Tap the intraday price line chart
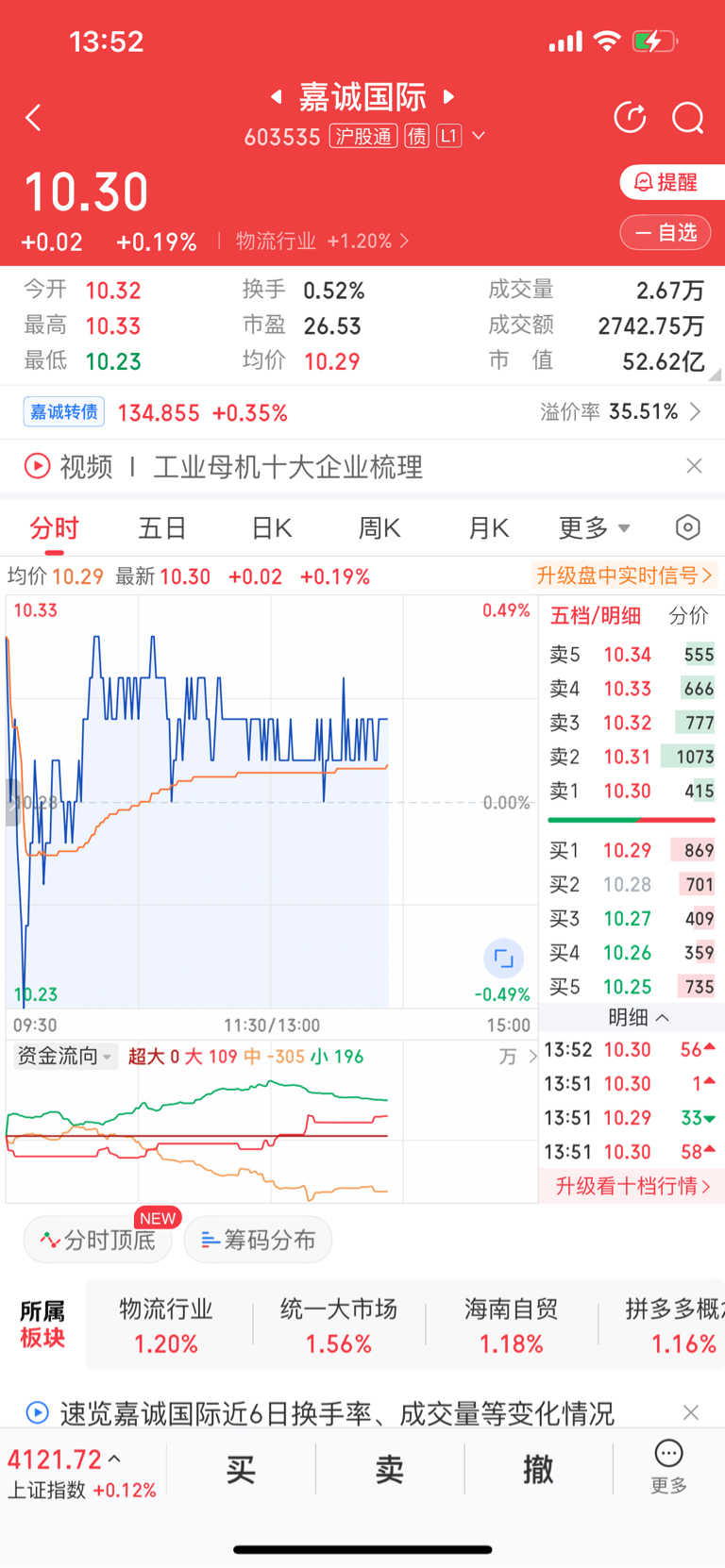 tap(271, 802)
